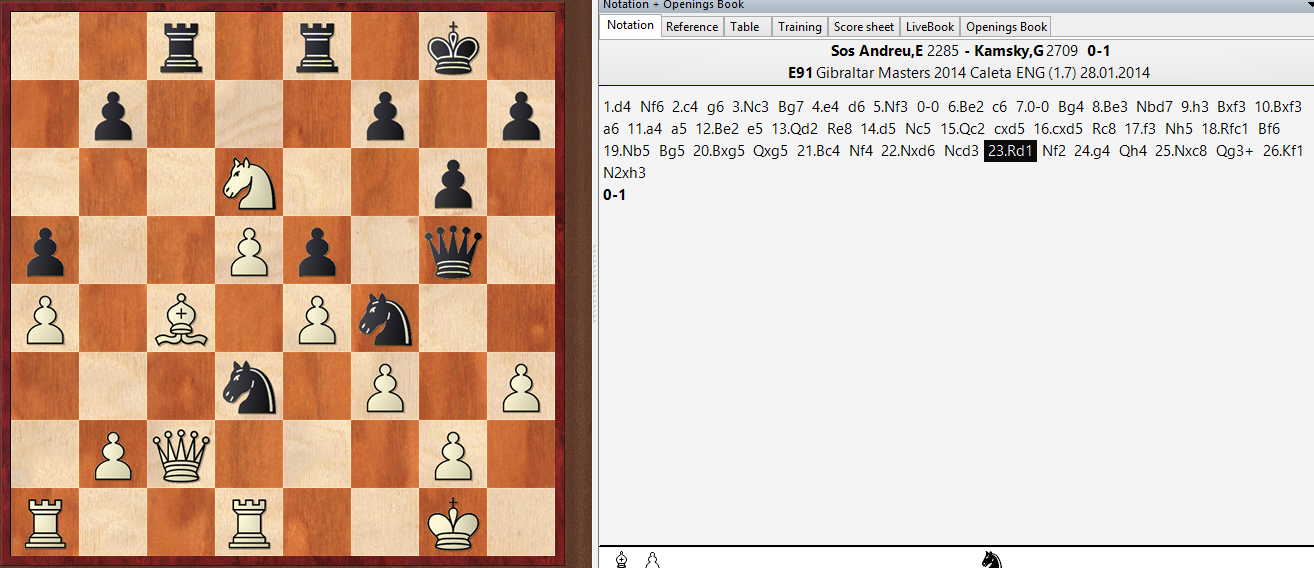Image resolution: width=1314 pixels, height=568 pixels.
Task: Click the black knight on f4
Action: pyautogui.click(x=385, y=318)
